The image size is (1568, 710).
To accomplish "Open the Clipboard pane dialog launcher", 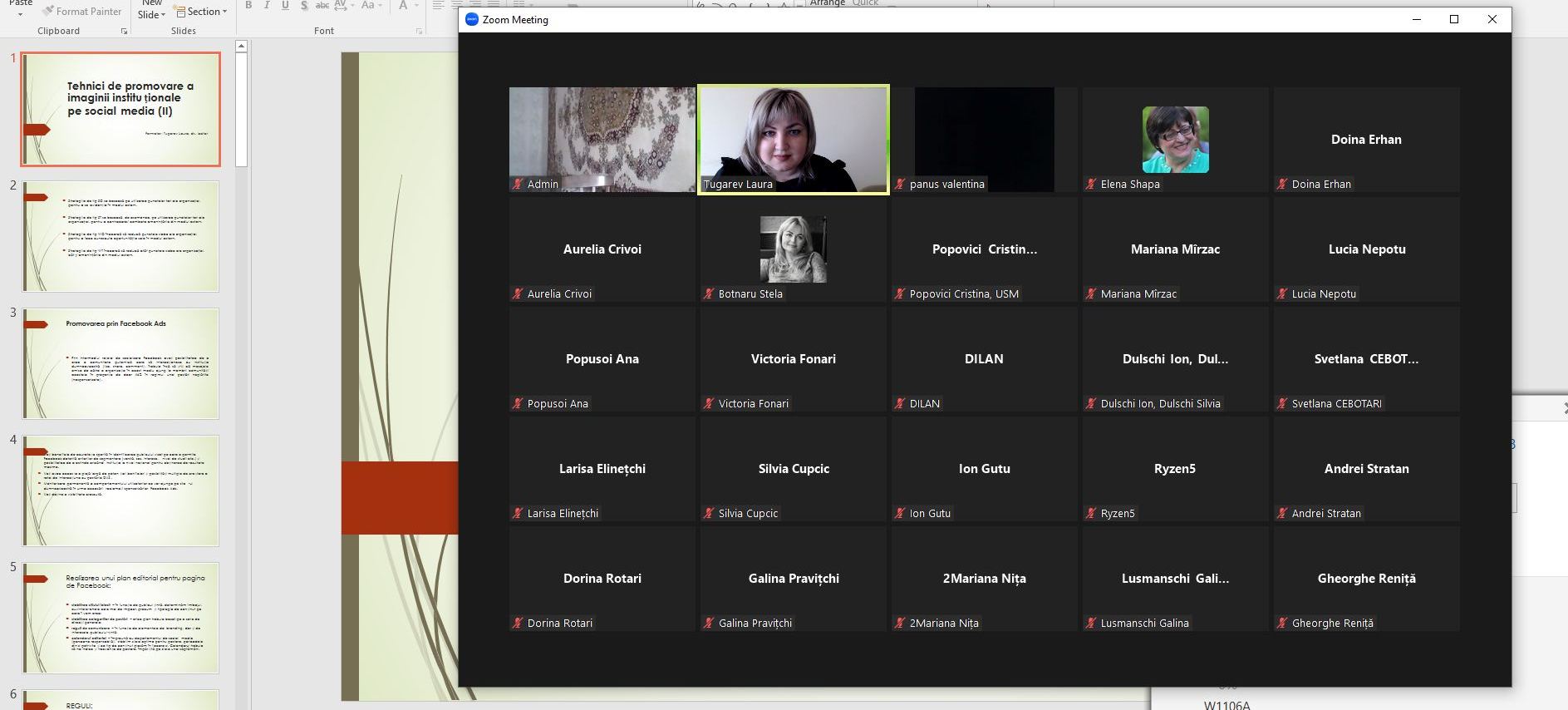I will pos(125,31).
